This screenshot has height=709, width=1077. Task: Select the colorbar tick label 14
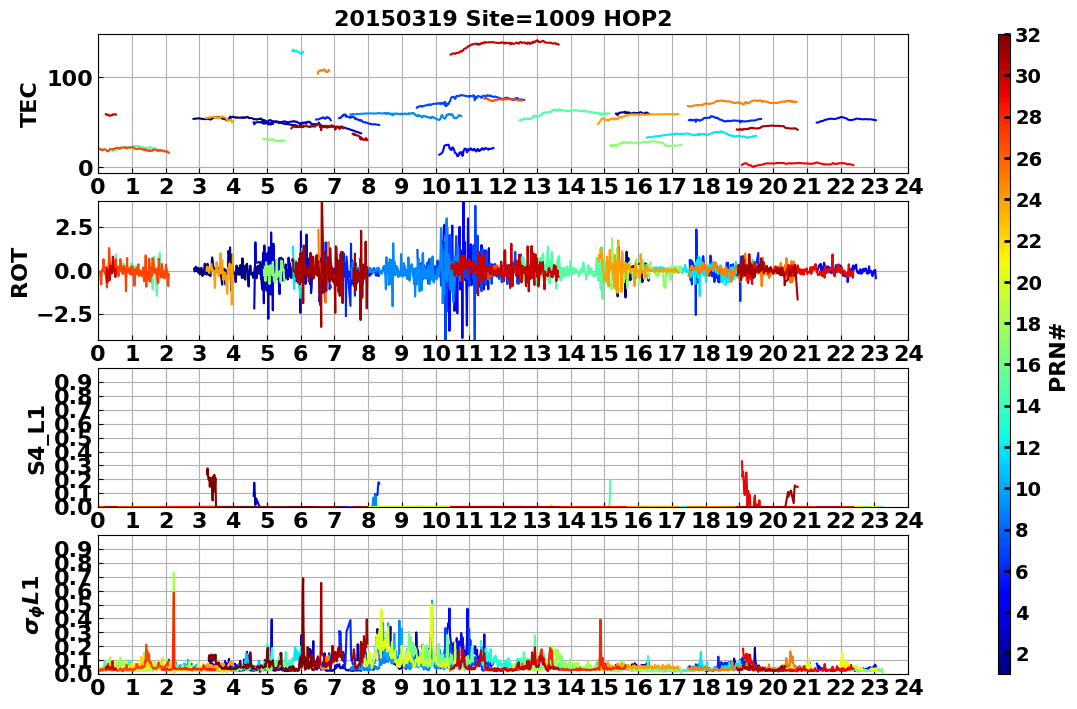(1028, 406)
